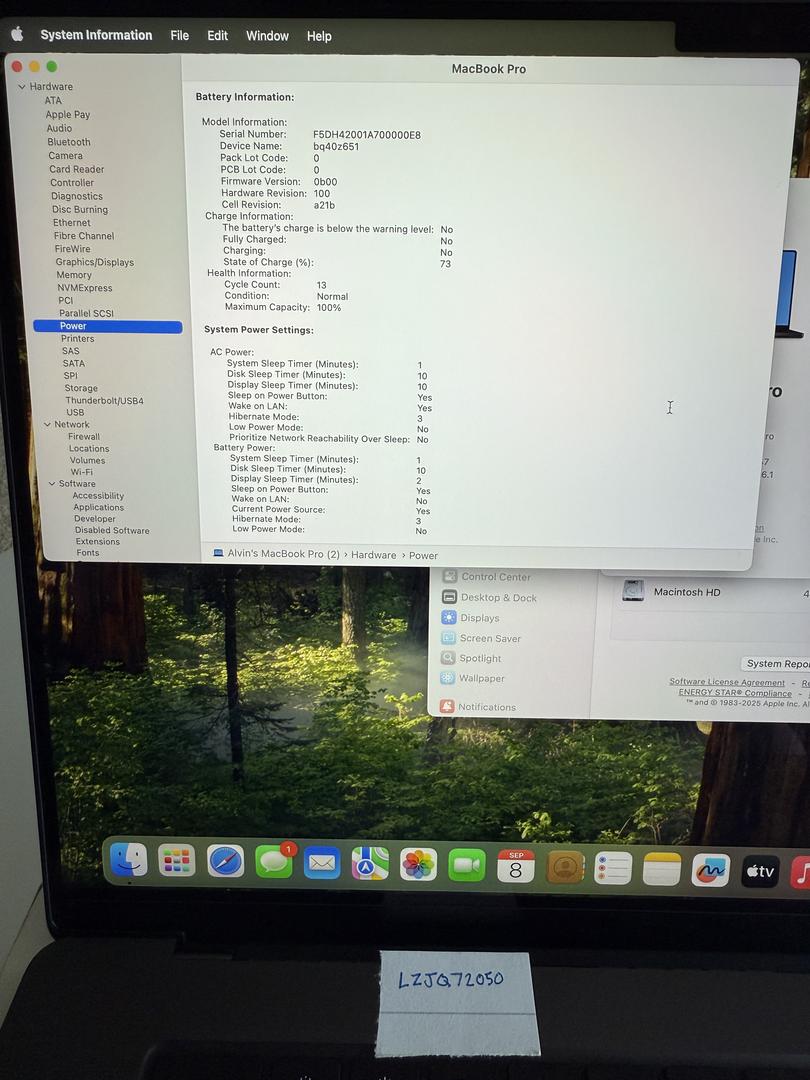Select FireWire in the sidebar
Image resolution: width=810 pixels, height=1080 pixels.
(72, 249)
